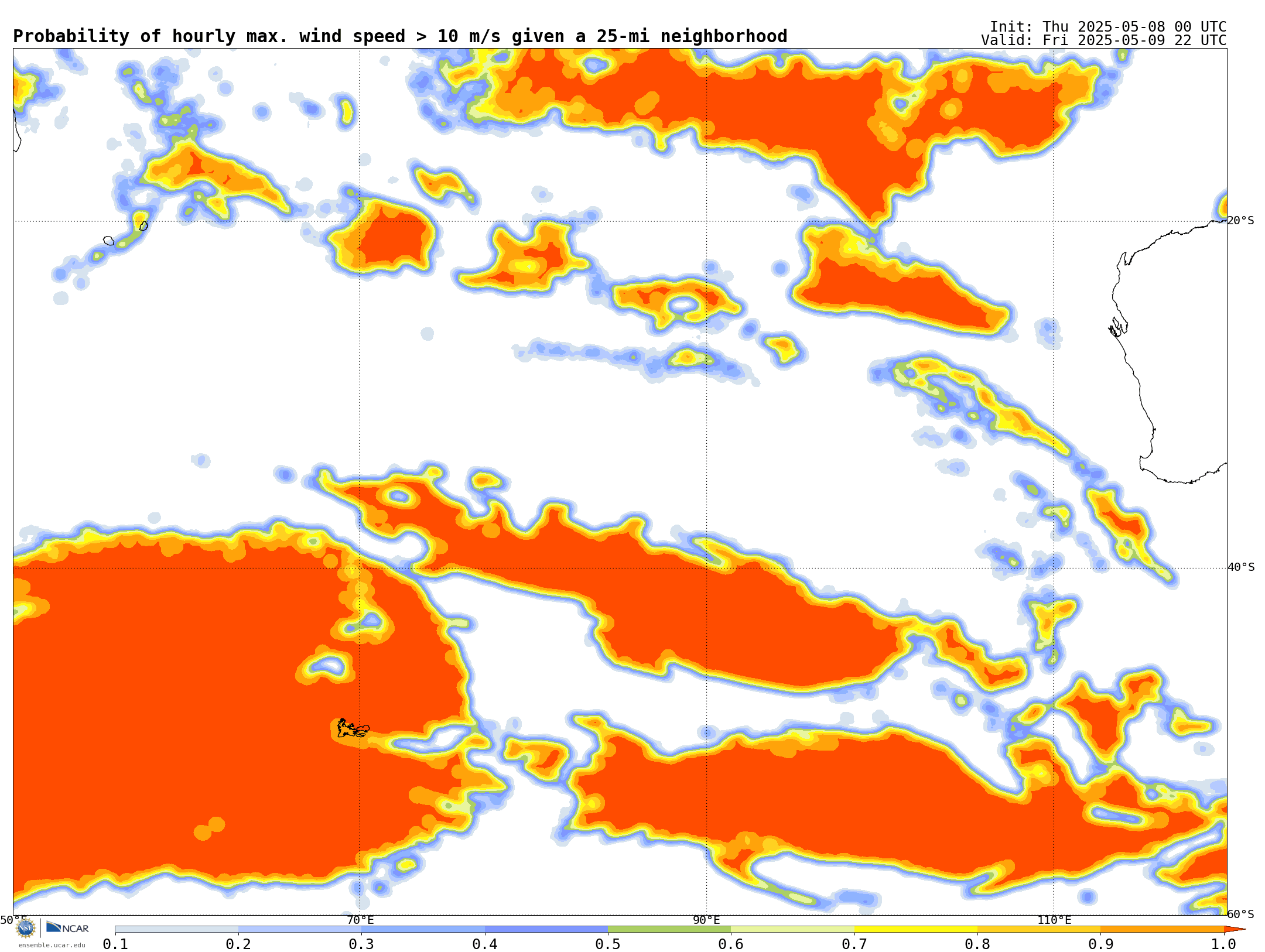Click the 0.4 colorbar tick label

[x=485, y=944]
